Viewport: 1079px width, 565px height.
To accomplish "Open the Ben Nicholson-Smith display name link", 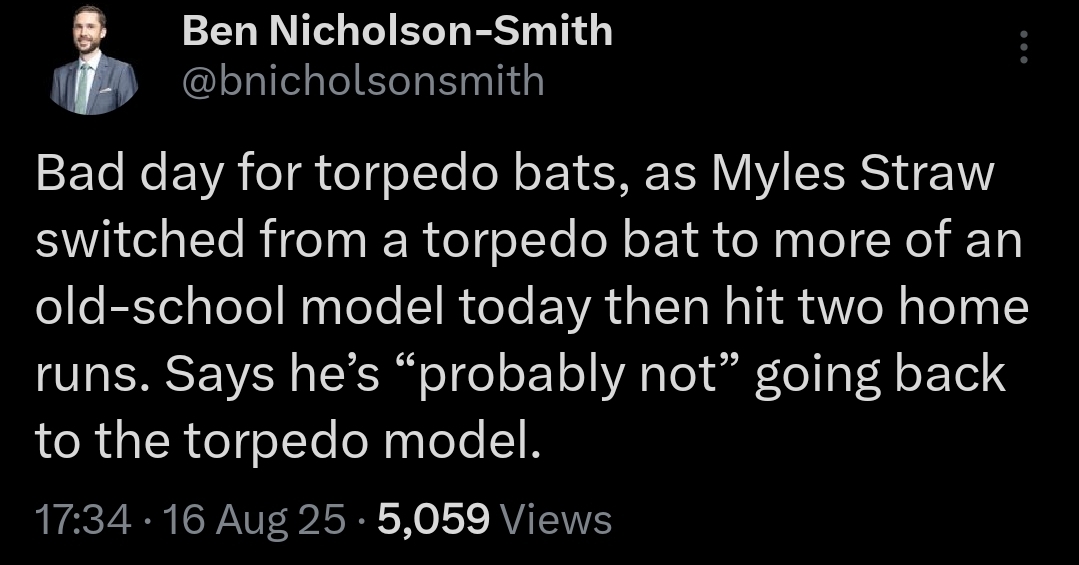I will (x=397, y=32).
